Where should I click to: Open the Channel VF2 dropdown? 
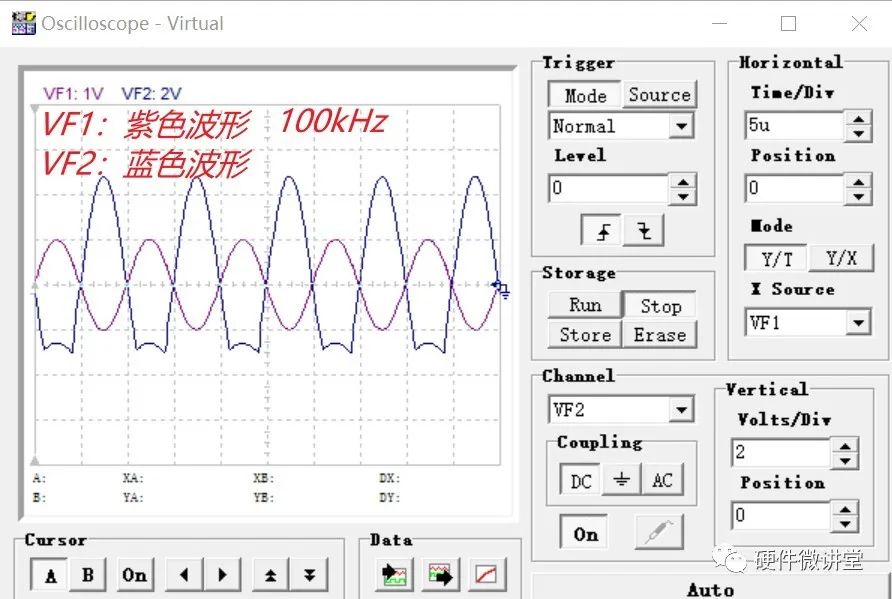[x=681, y=410]
